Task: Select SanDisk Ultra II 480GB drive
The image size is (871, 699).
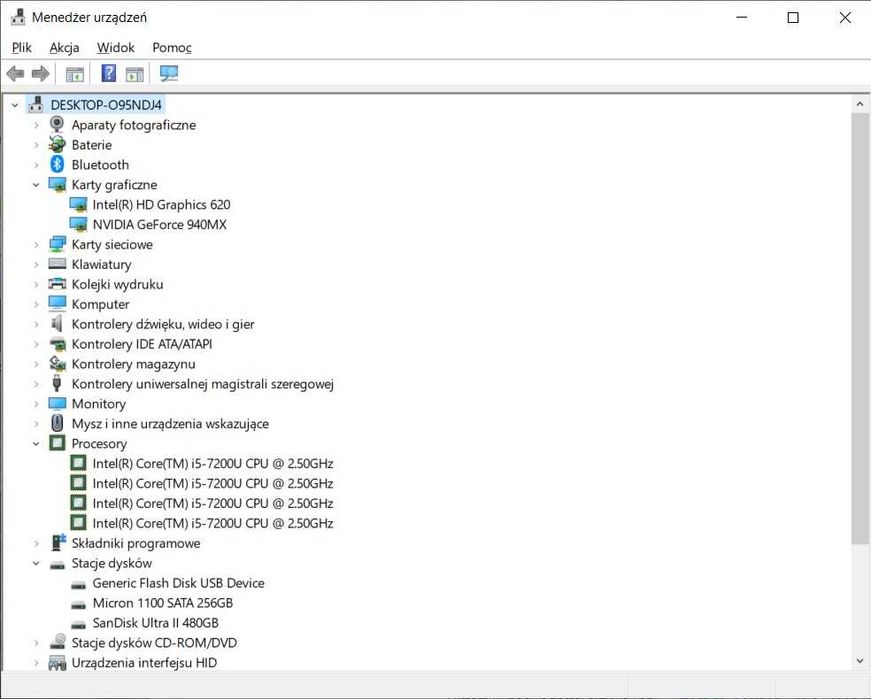Action: (x=156, y=623)
